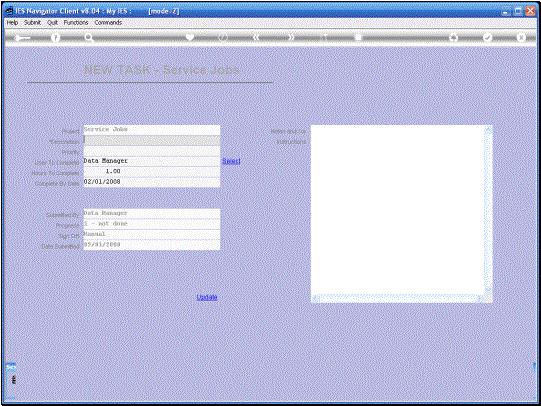Click the heart favorites icon
Viewport: 541px width, 406px height.
[x=190, y=37]
